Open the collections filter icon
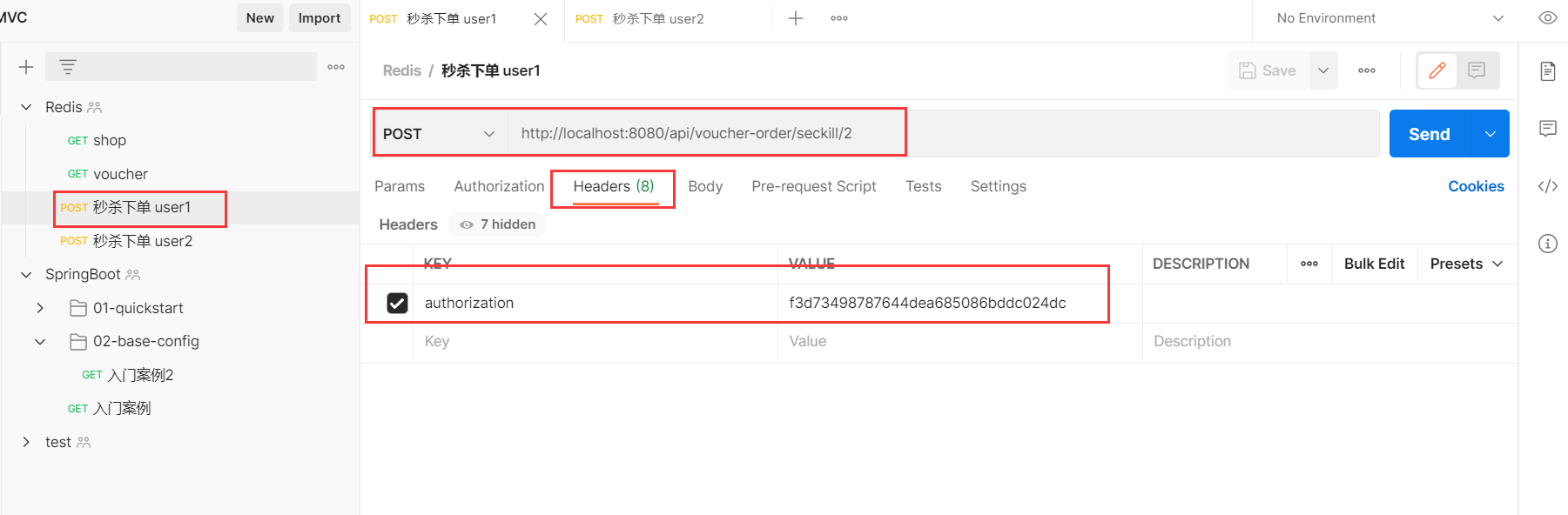 (x=68, y=67)
